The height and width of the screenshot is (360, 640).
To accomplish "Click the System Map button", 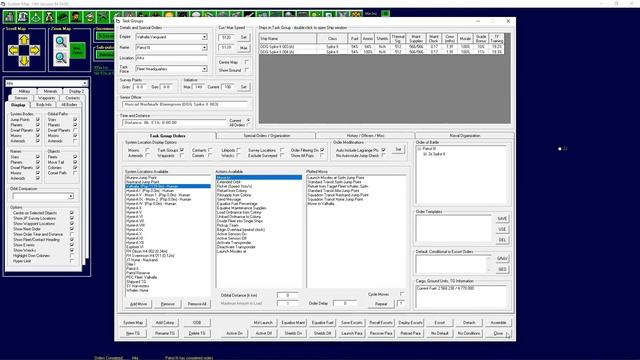I will pyautogui.click(x=133, y=323).
